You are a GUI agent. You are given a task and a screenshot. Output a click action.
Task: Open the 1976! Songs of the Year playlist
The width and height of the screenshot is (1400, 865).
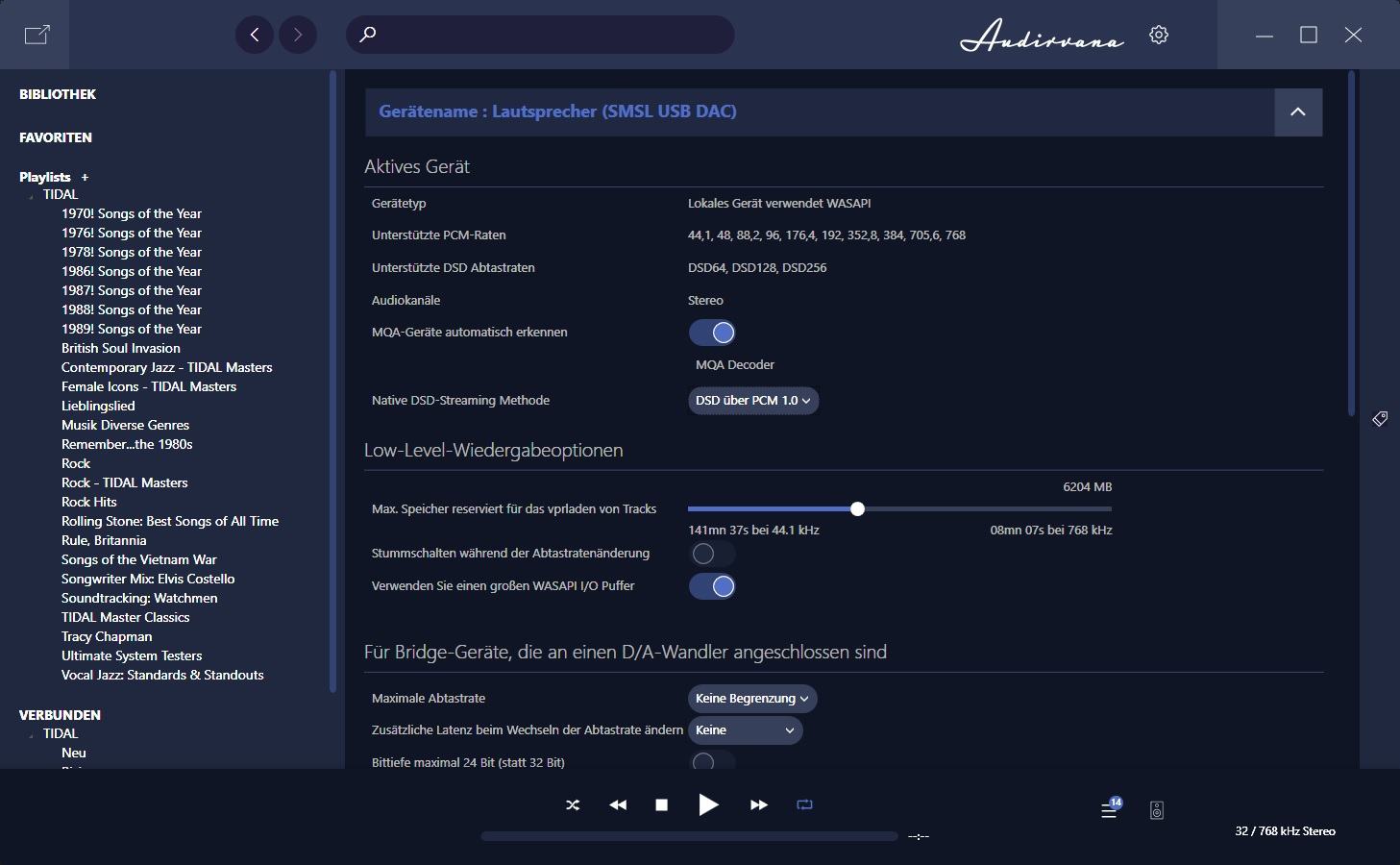coord(132,233)
